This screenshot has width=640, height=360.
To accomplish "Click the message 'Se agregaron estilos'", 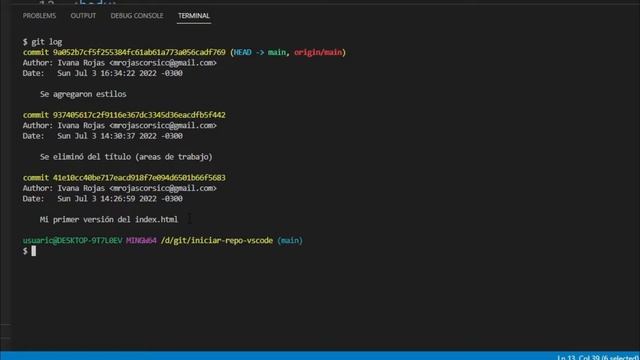I will coord(83,94).
